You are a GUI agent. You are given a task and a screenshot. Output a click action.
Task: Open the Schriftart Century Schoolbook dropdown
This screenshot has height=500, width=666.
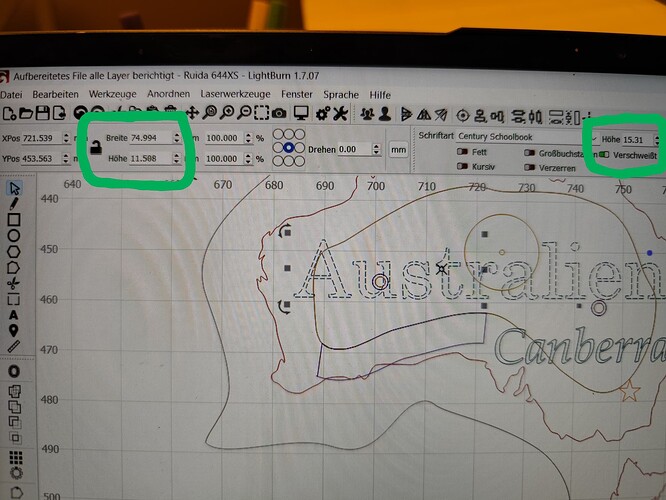[527, 137]
